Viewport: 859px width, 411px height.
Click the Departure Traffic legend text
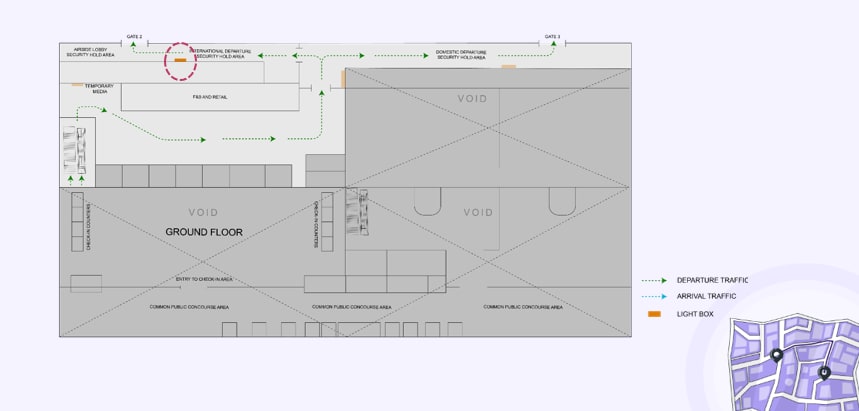711,280
